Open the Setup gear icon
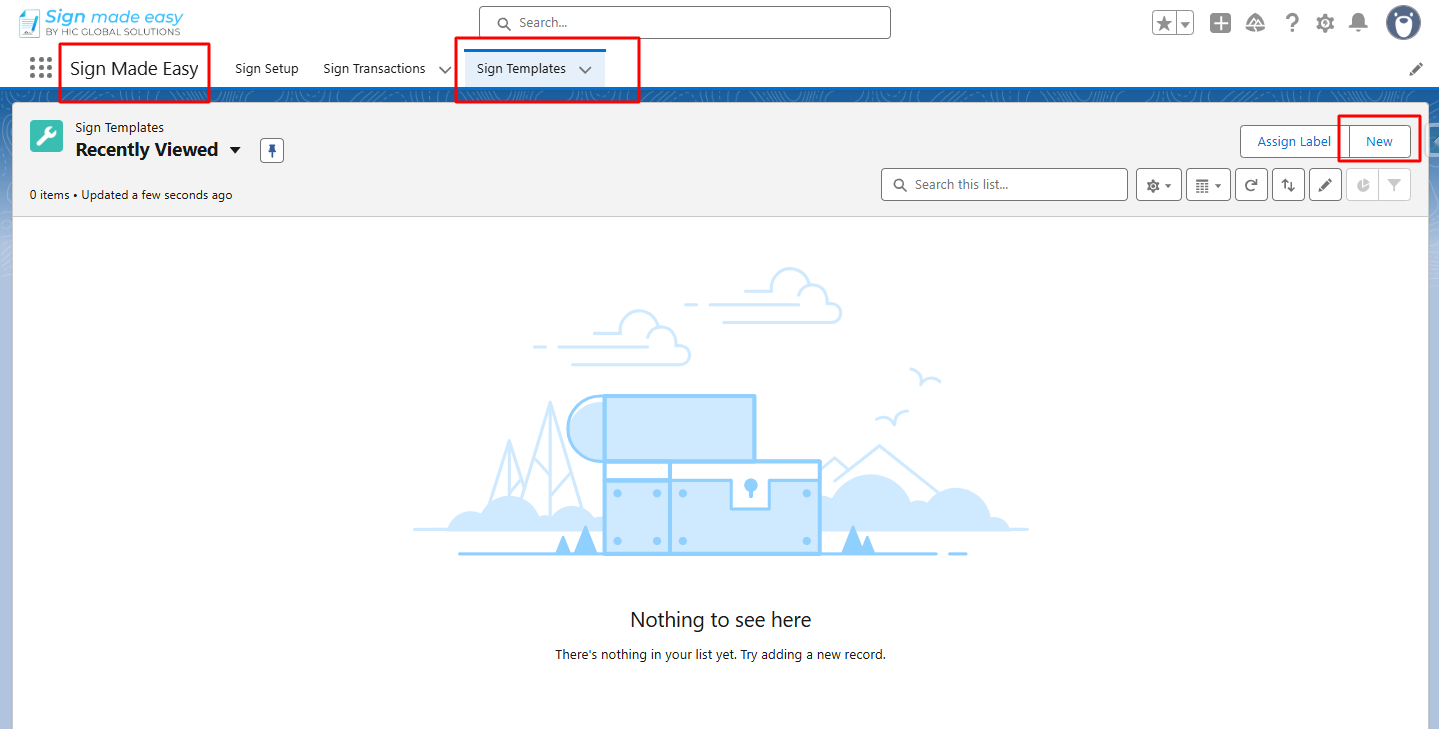This screenshot has width=1439, height=729. tap(1325, 23)
